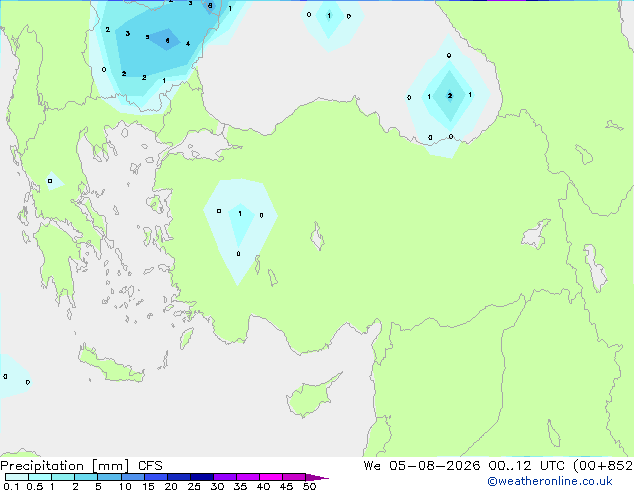Select the forecast date 'We 05-08-2026' text
The height and width of the screenshot is (490, 634).
coord(422,466)
